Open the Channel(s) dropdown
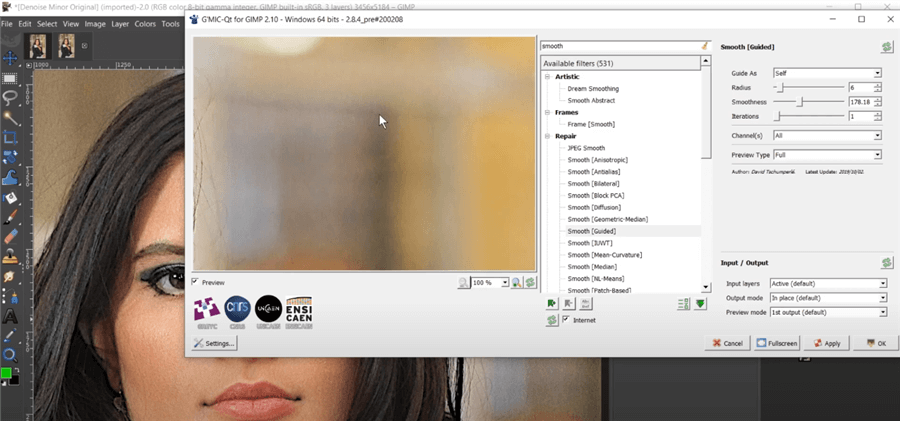 coord(827,136)
